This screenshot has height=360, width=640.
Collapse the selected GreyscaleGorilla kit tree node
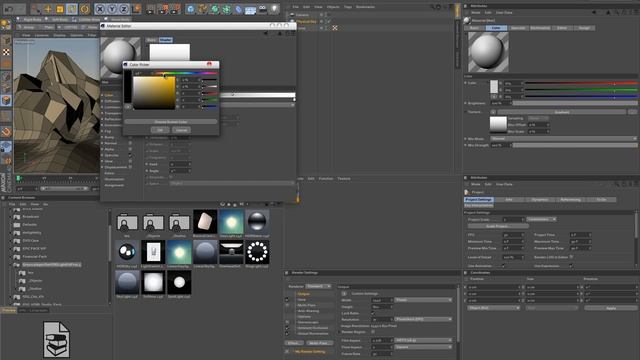(x=11, y=265)
